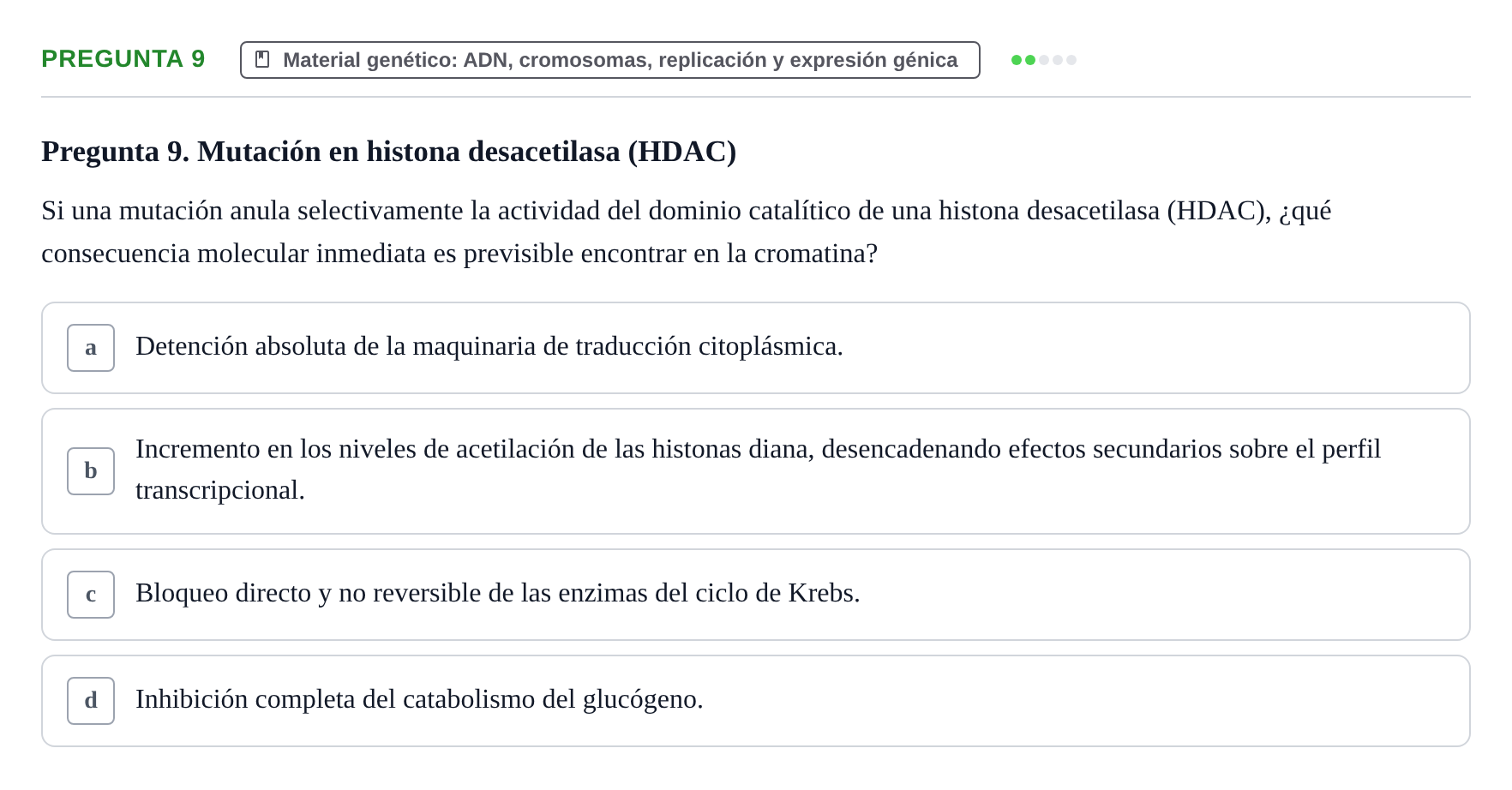Select answer option c letter box
Image resolution: width=1512 pixels, height=790 pixels.
pyautogui.click(x=91, y=595)
